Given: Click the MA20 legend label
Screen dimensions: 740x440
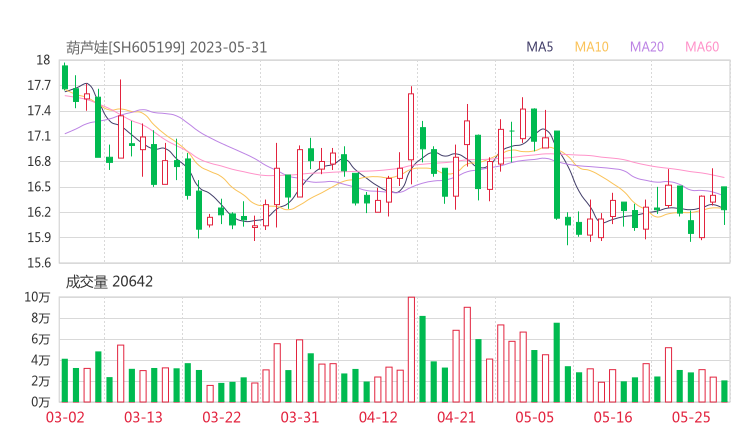Looking at the screenshot, I should [647, 47].
